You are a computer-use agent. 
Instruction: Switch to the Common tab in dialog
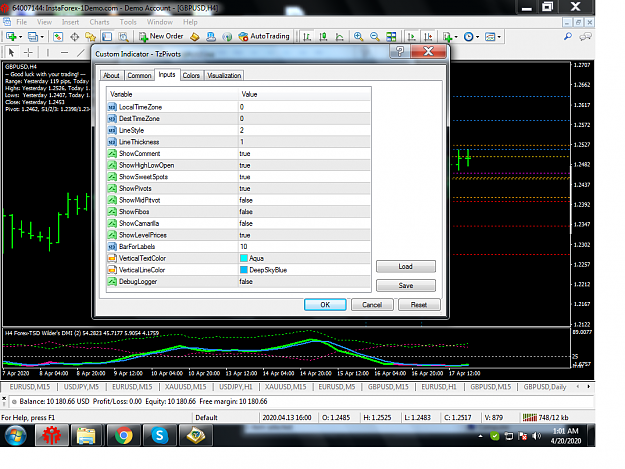[139, 75]
